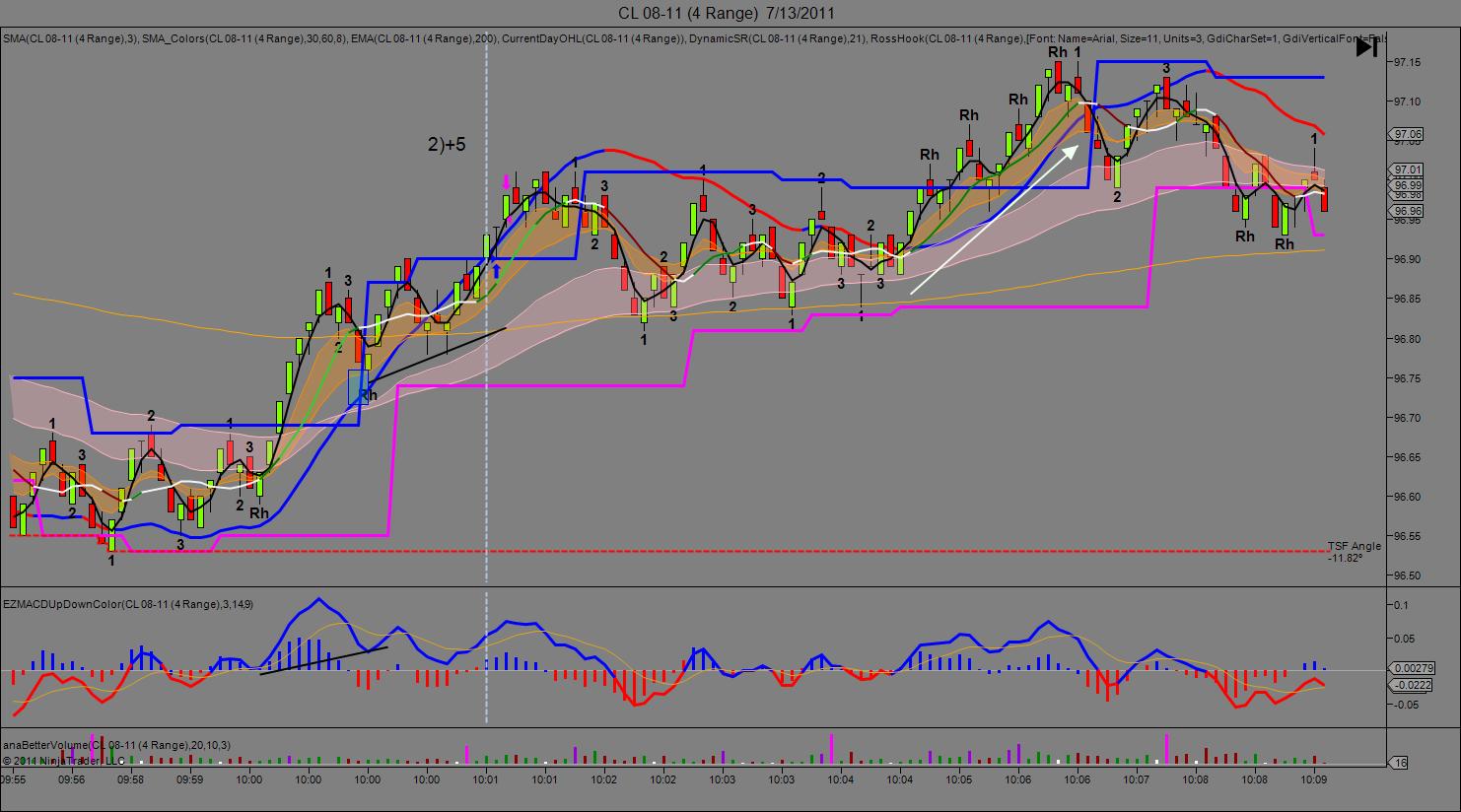Select the SMA(CL 08-11 (4 Range),3) indicator label
Viewport: 1461px width, 812px height.
(x=69, y=38)
